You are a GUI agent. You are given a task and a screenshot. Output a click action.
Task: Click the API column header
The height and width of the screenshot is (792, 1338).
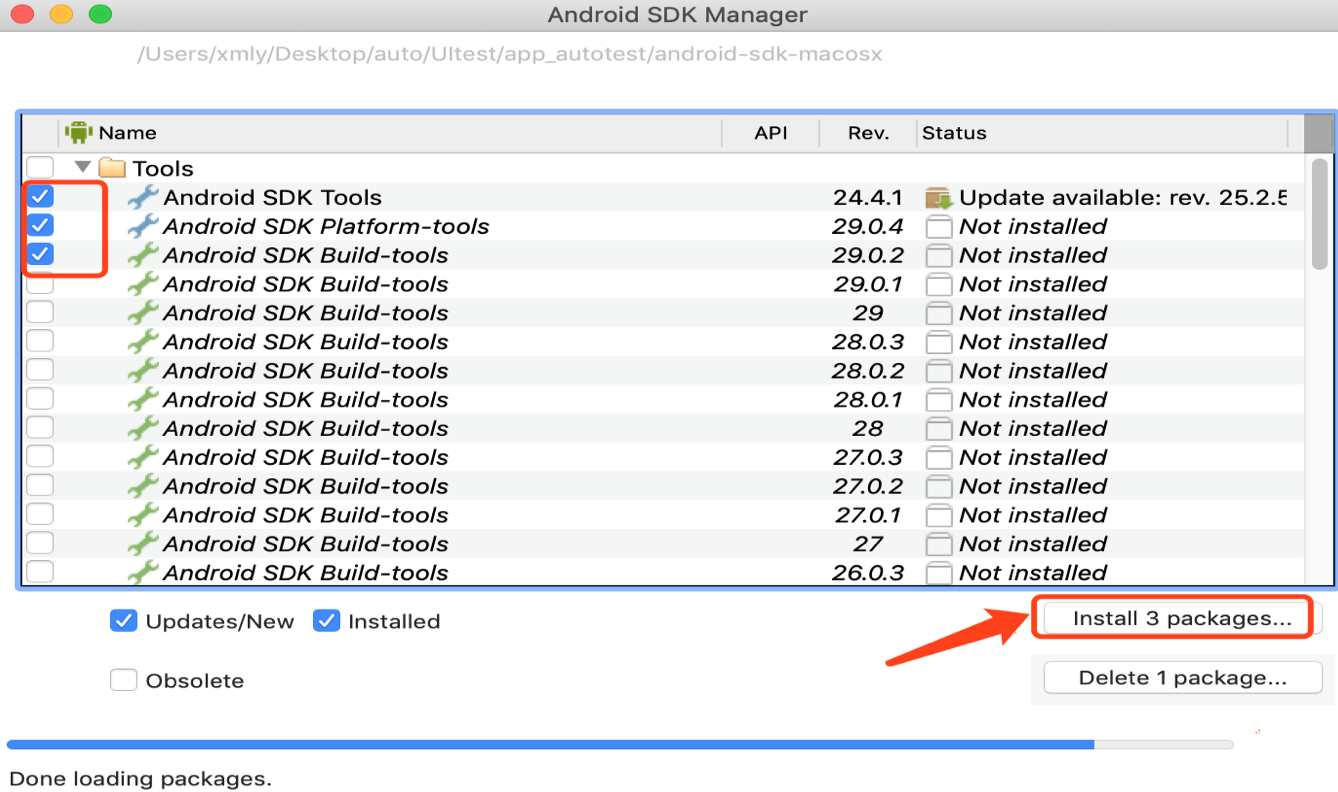click(771, 133)
